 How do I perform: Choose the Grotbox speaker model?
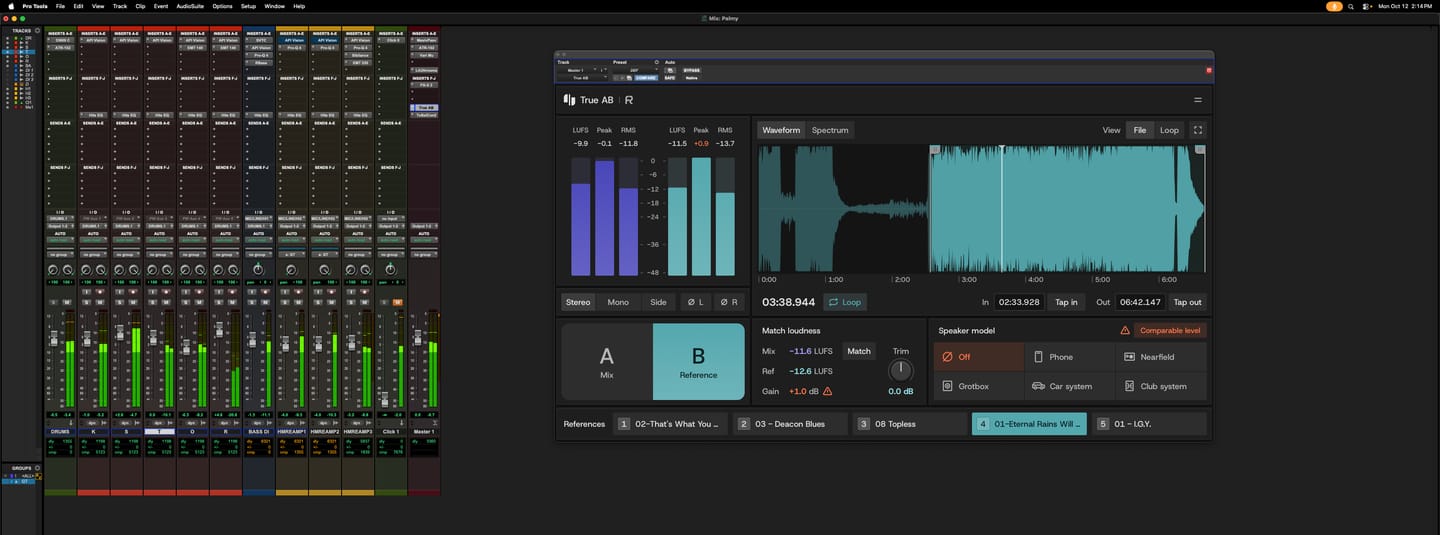click(979, 386)
